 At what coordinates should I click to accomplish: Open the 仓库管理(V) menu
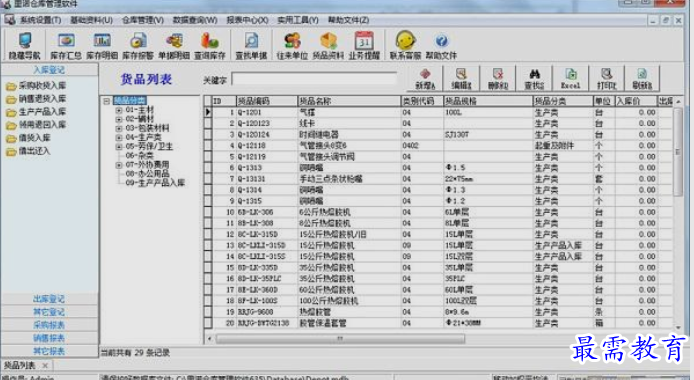point(143,20)
